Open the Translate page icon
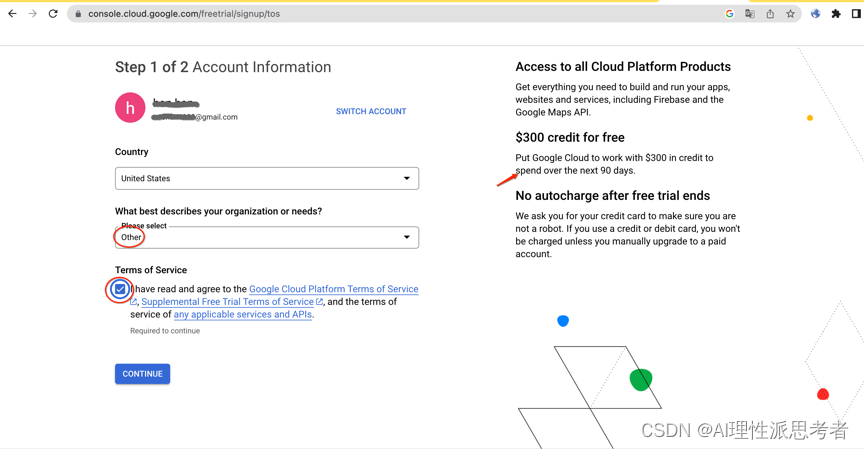Screen dimensions: 864x449 (x=750, y=14)
